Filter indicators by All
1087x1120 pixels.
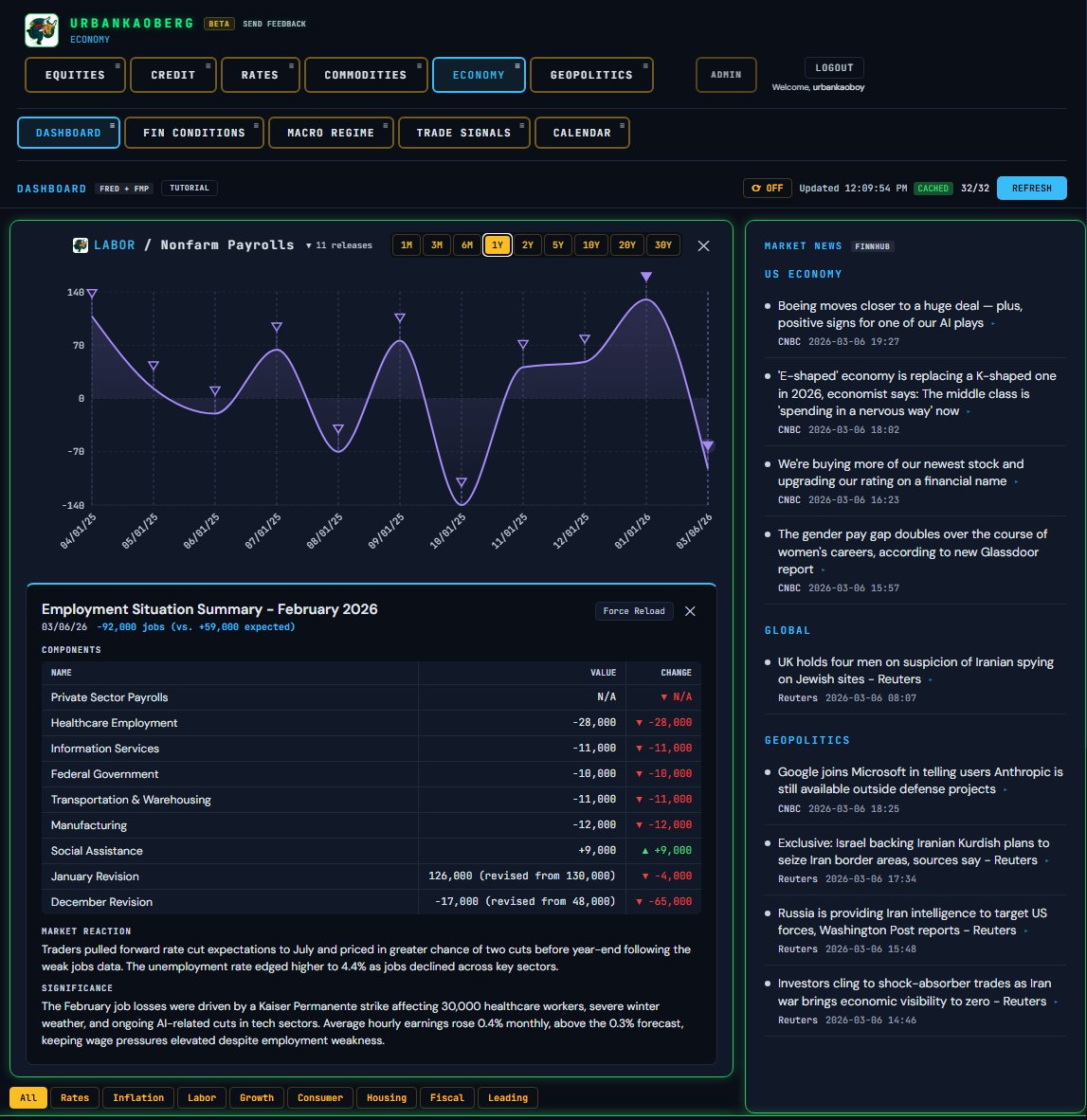(27, 1098)
